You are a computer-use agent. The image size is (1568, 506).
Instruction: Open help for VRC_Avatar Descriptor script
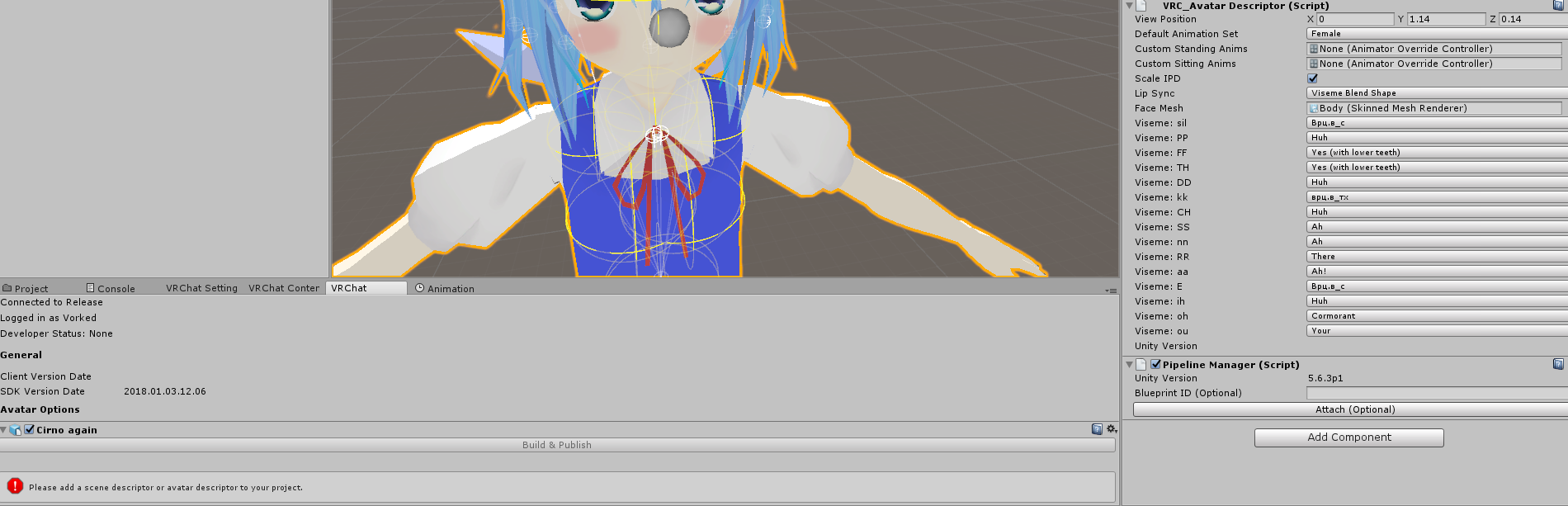point(1558,5)
